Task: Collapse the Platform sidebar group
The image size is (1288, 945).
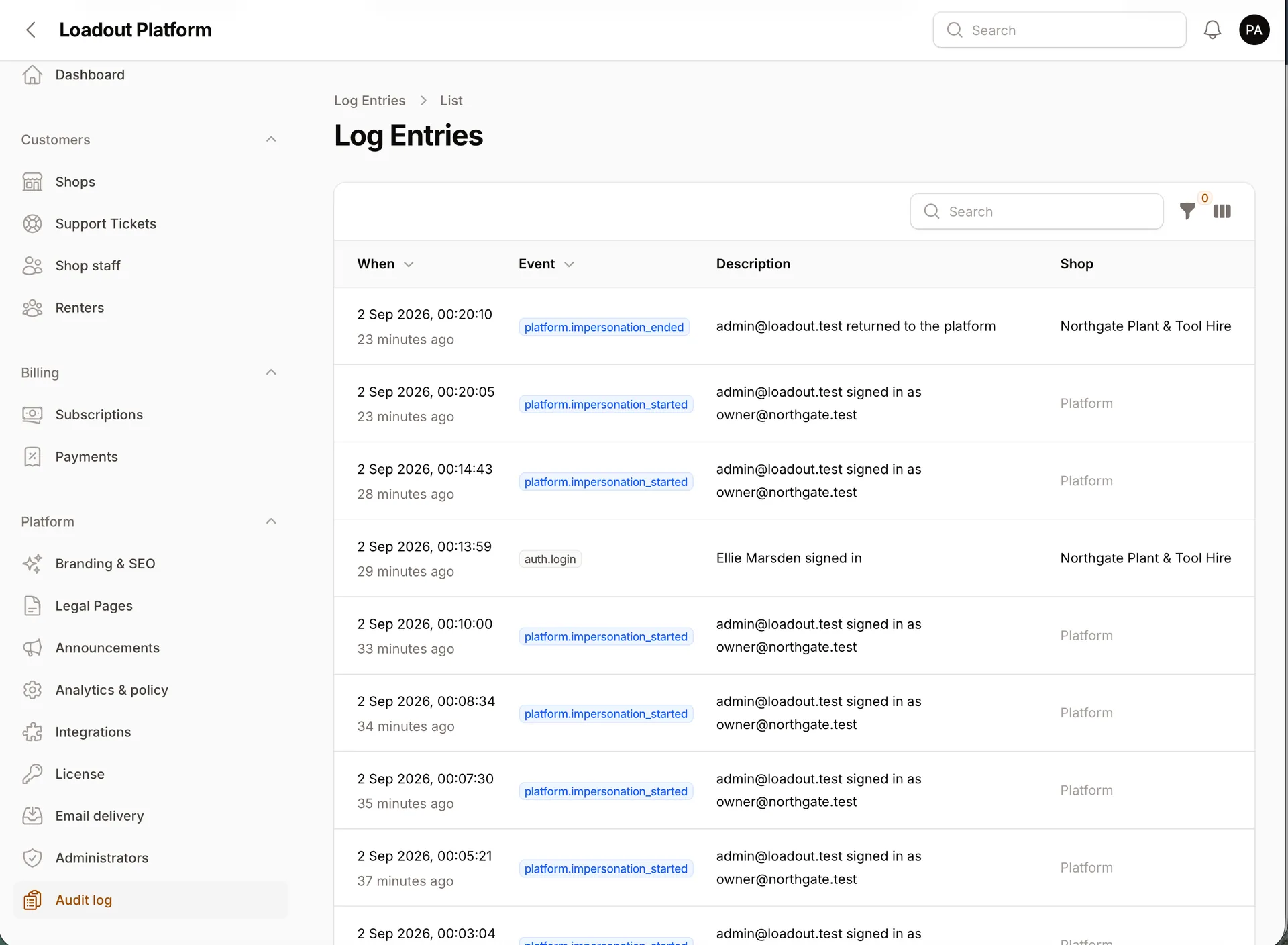Action: (x=271, y=521)
